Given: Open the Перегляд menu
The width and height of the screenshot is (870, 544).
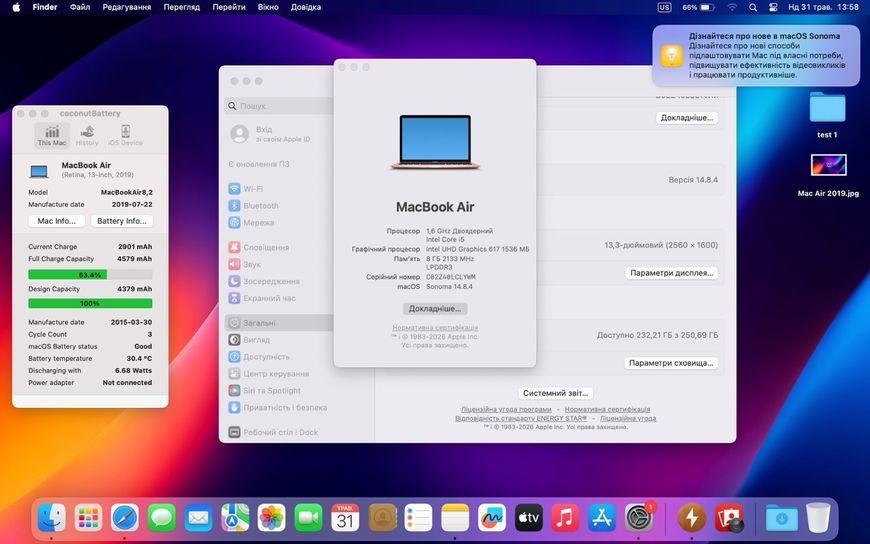Looking at the screenshot, I should [x=181, y=7].
